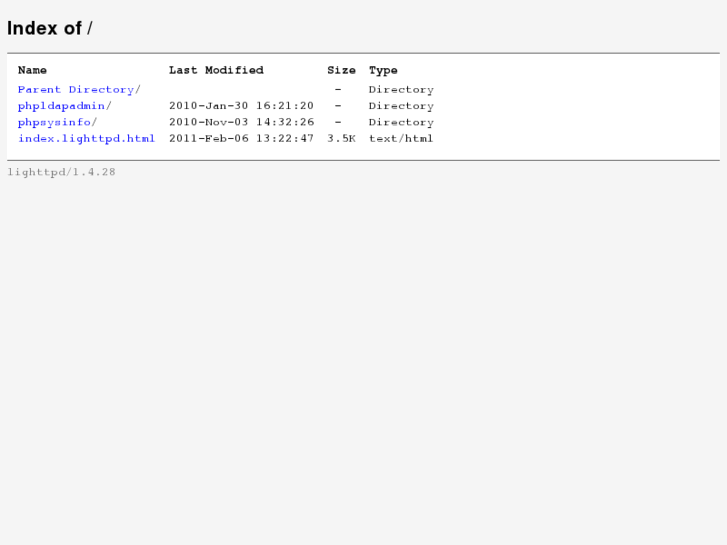Click the Type column header

click(383, 70)
